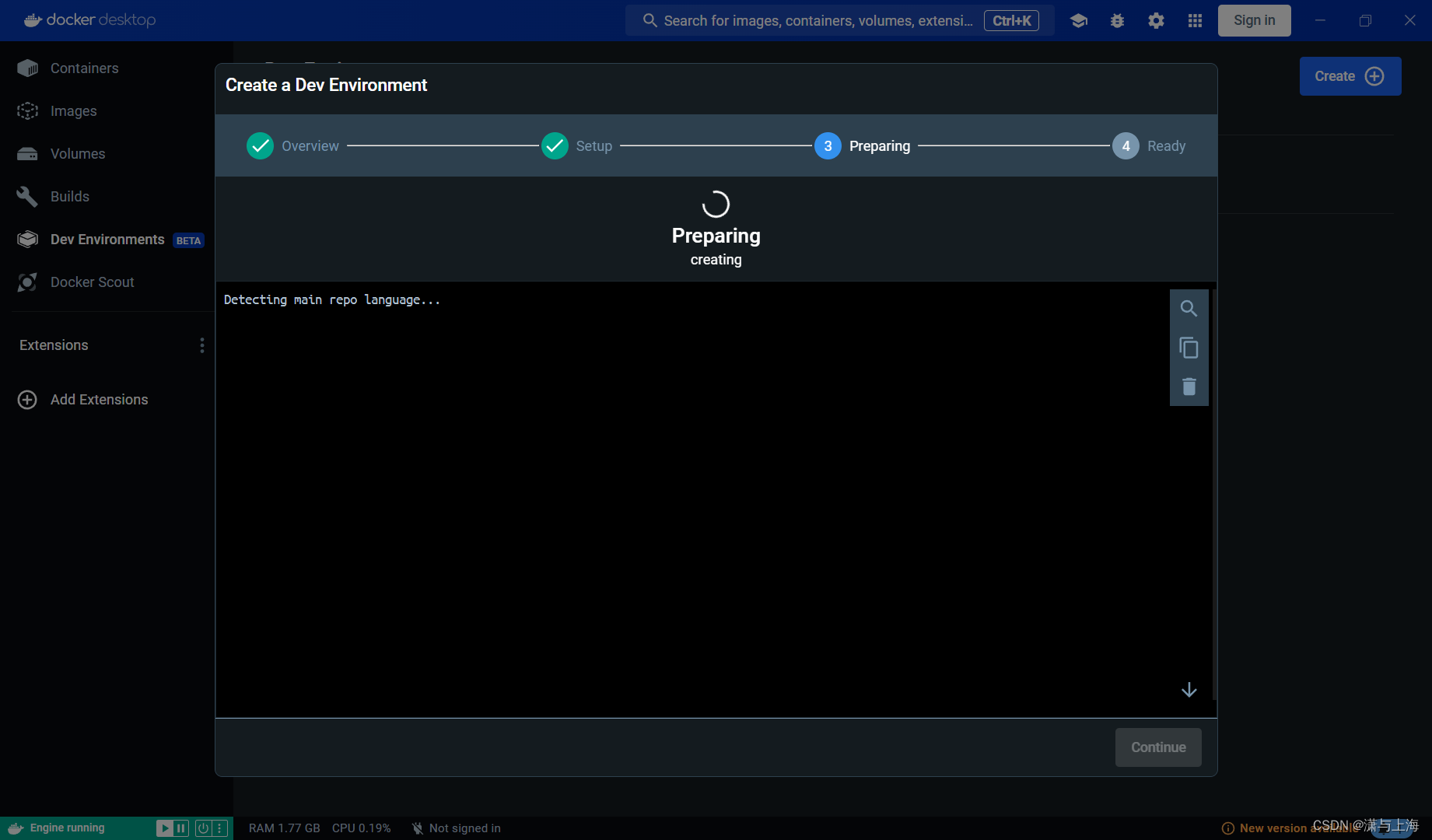Open the Troubleshoot bug icon

(x=1117, y=21)
